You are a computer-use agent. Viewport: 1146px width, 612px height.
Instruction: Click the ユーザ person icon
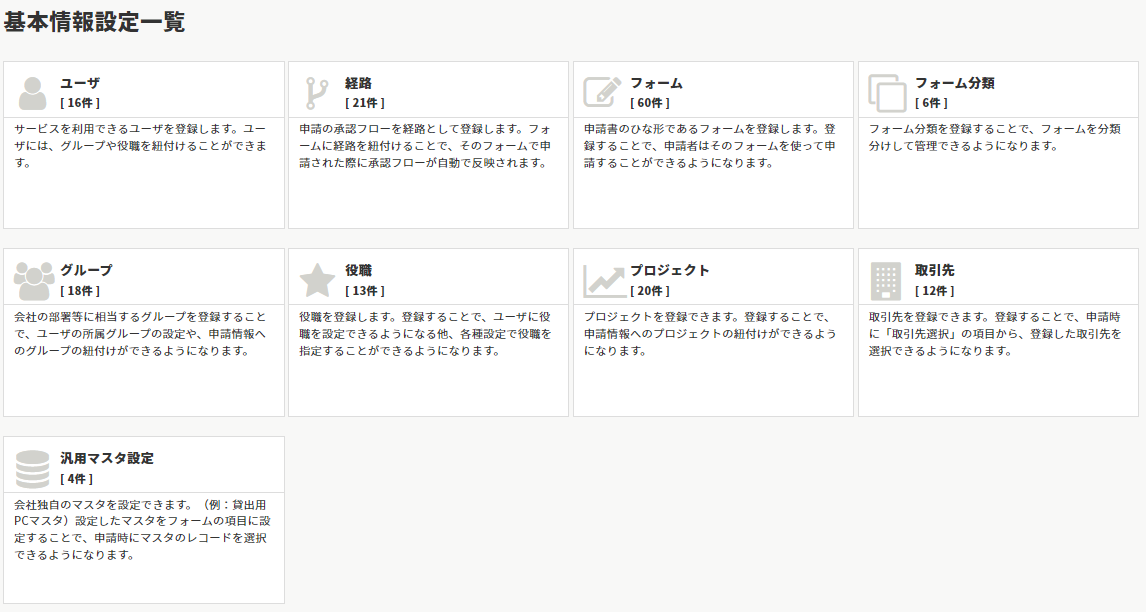(x=32, y=93)
